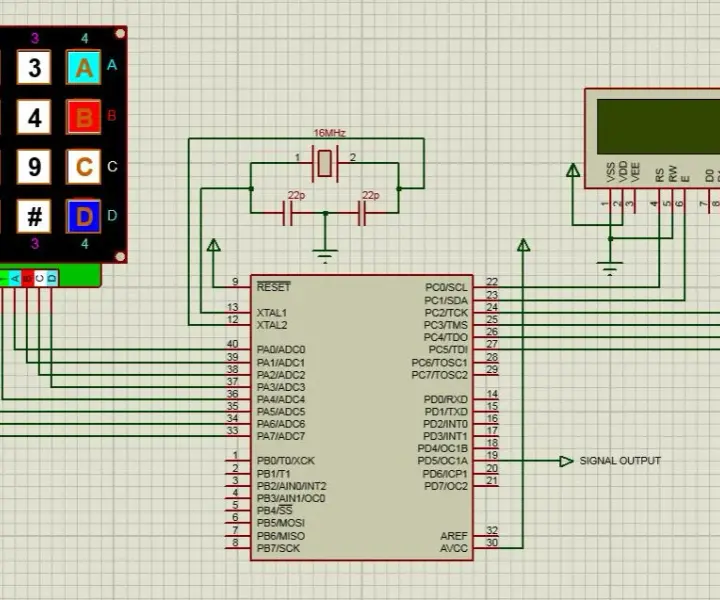The height and width of the screenshot is (600, 720).
Task: Click the blue D key on keypad
Action: click(84, 216)
